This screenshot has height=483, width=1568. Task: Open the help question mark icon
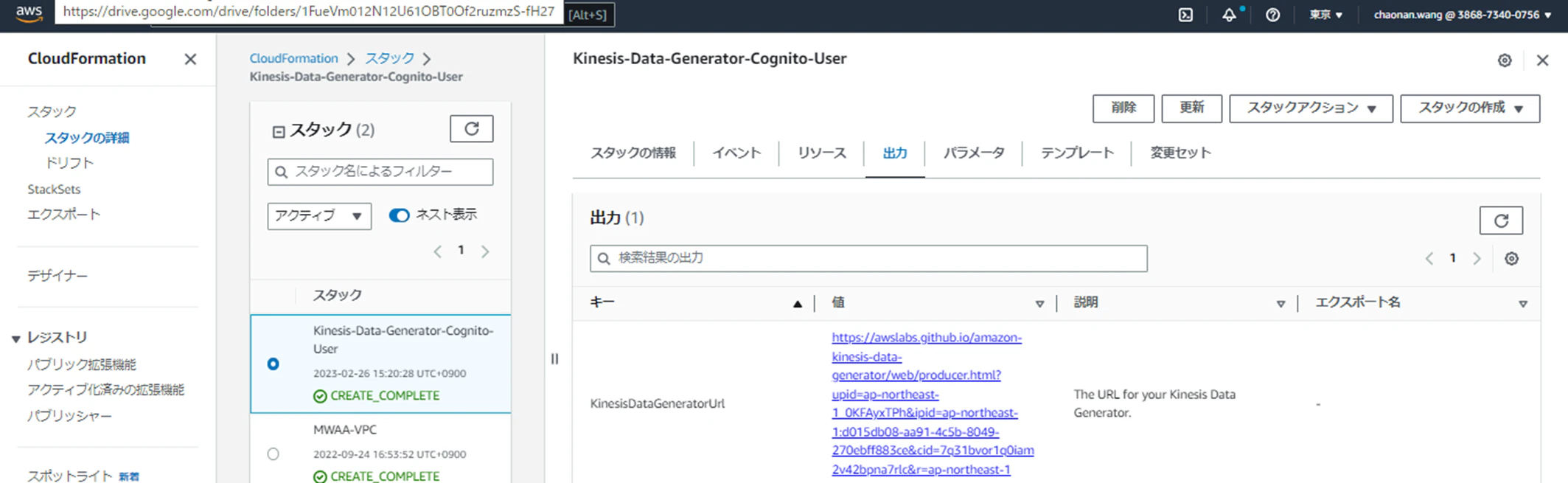[x=1272, y=15]
